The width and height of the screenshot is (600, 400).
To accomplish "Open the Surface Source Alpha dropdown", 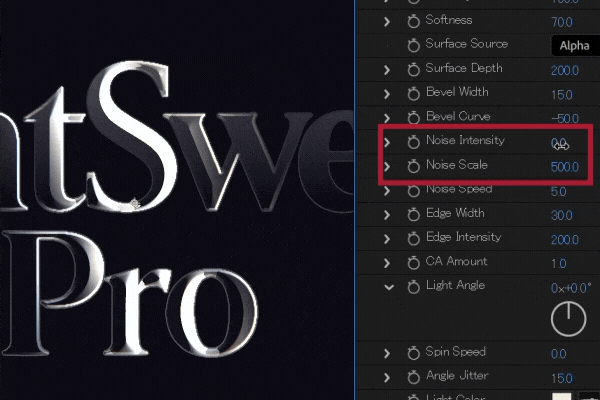I will (x=574, y=45).
